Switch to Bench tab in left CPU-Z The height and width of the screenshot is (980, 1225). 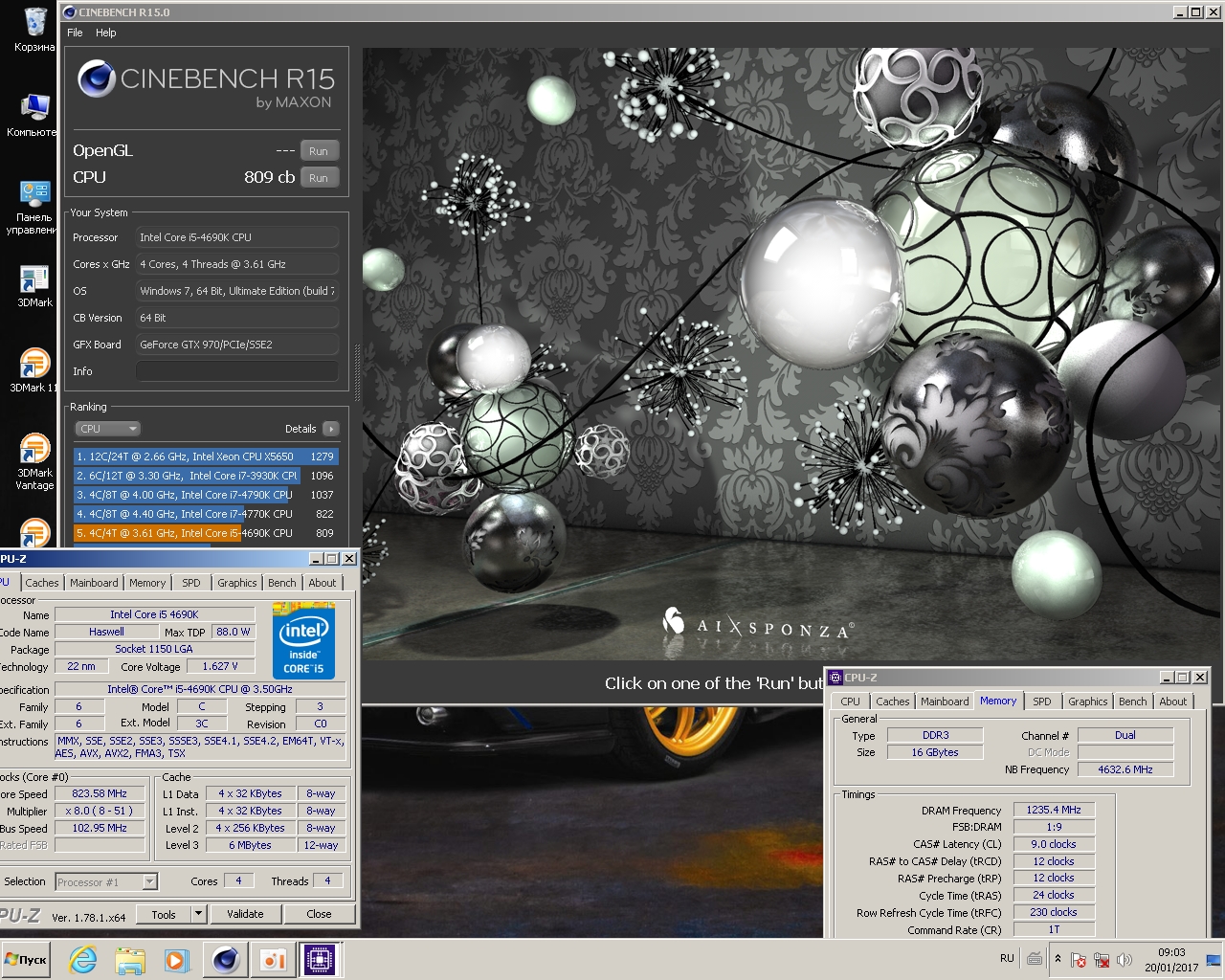coord(282,582)
